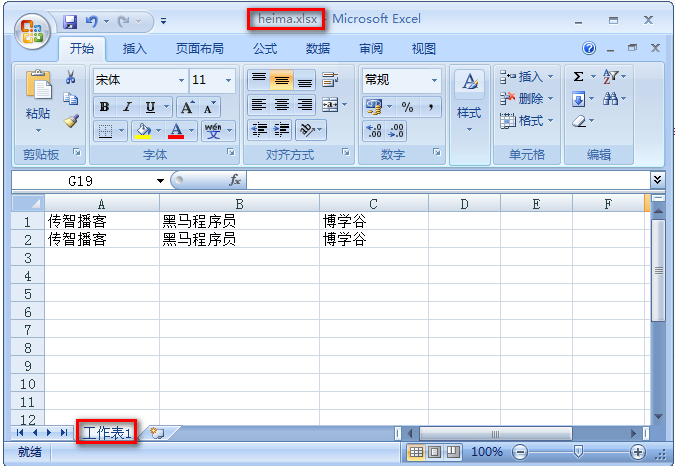Switch to the 审阅 ribbon tab

(371, 49)
